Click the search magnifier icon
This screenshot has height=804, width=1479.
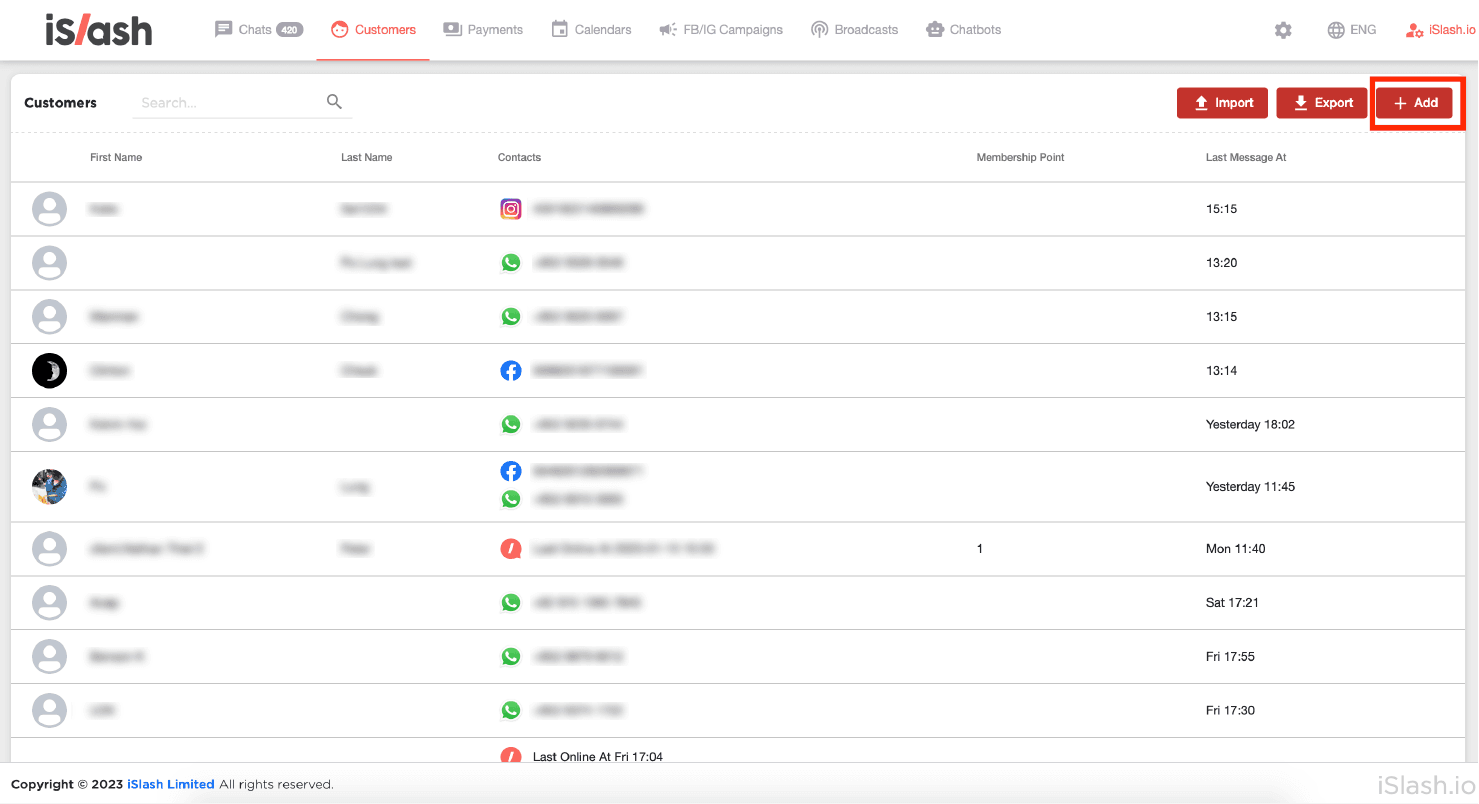(x=335, y=101)
